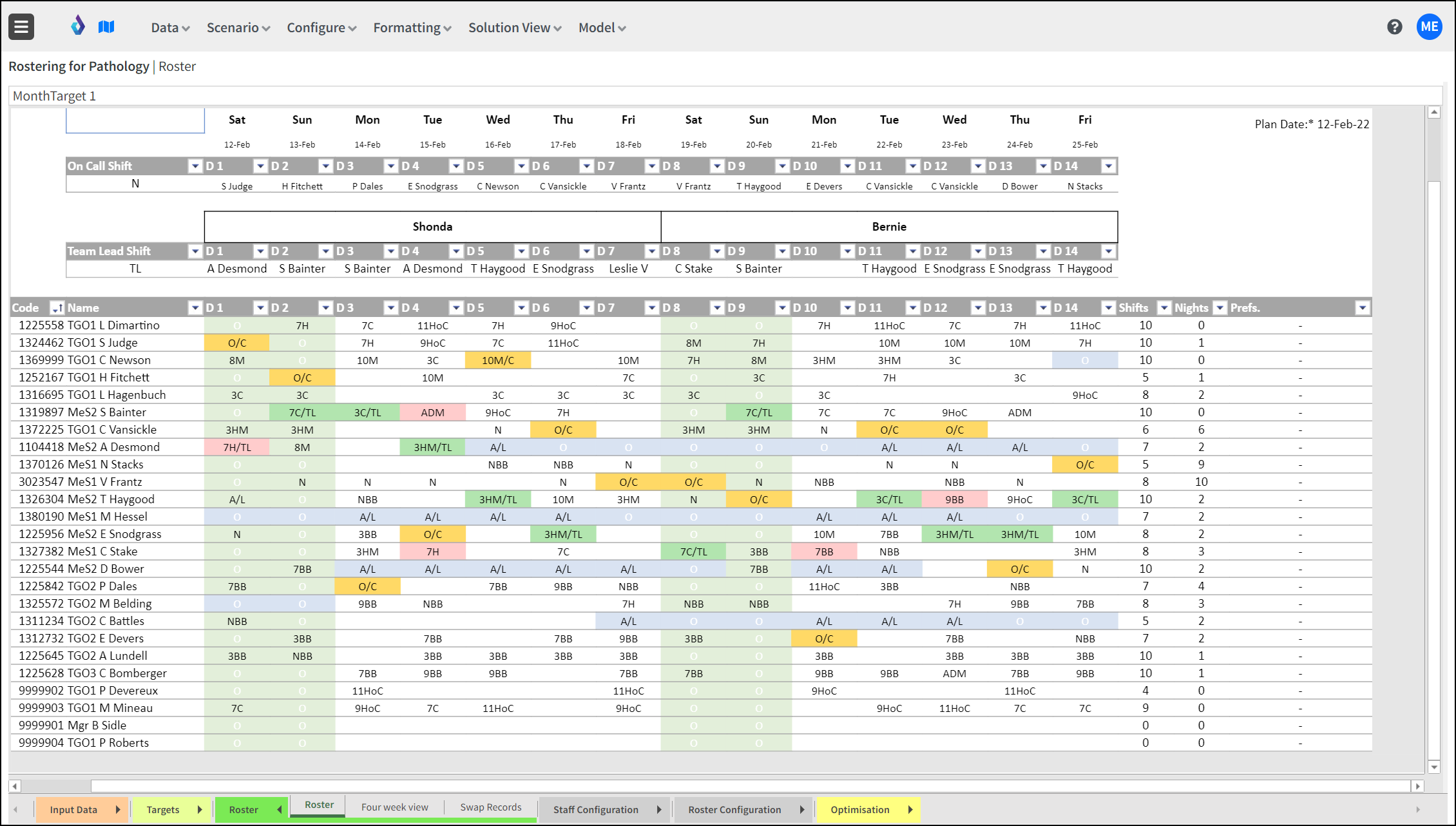The height and width of the screenshot is (826, 1456).
Task: Click vertical scrollbar down arrow
Action: tap(1434, 767)
